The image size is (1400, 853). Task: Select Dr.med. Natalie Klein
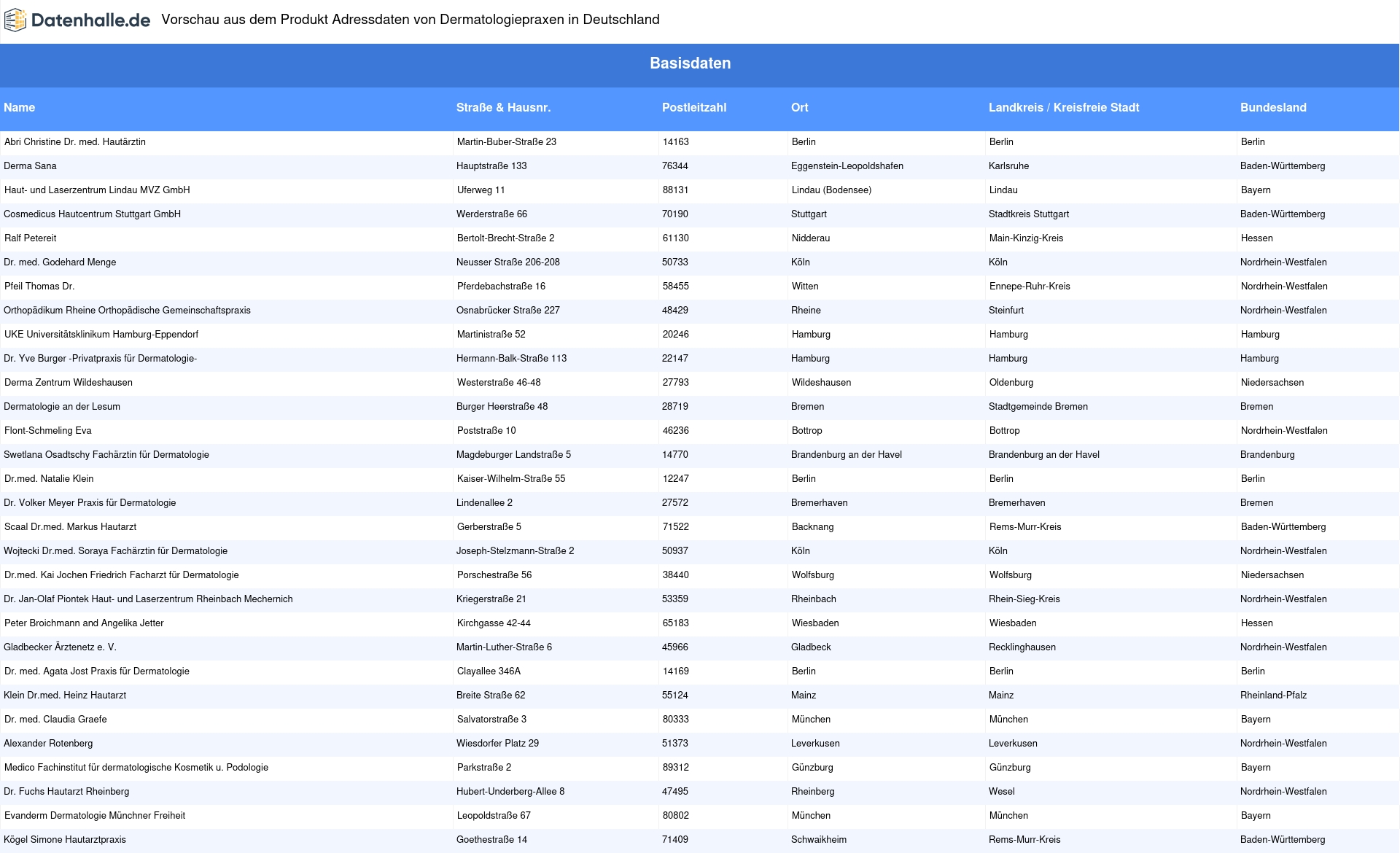point(49,479)
